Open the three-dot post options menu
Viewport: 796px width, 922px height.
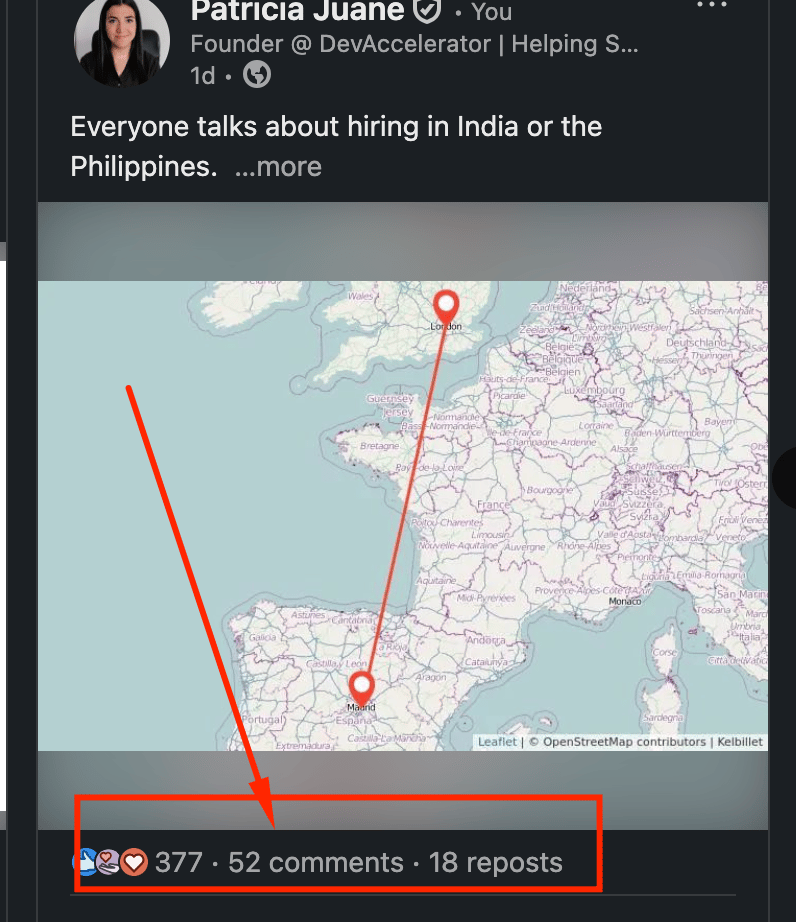(x=712, y=6)
